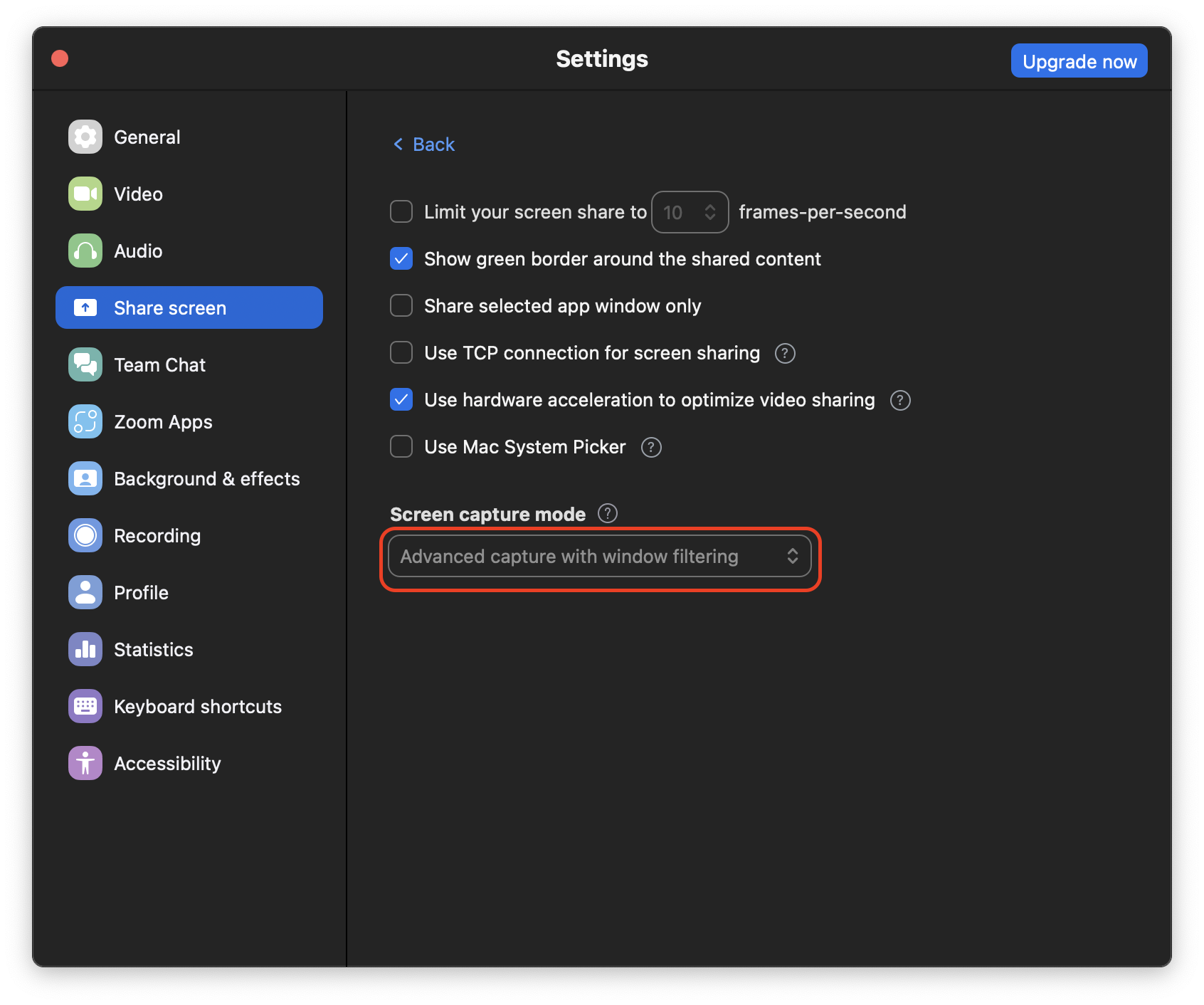
Task: Click the Audio headphone icon
Action: pos(85,251)
